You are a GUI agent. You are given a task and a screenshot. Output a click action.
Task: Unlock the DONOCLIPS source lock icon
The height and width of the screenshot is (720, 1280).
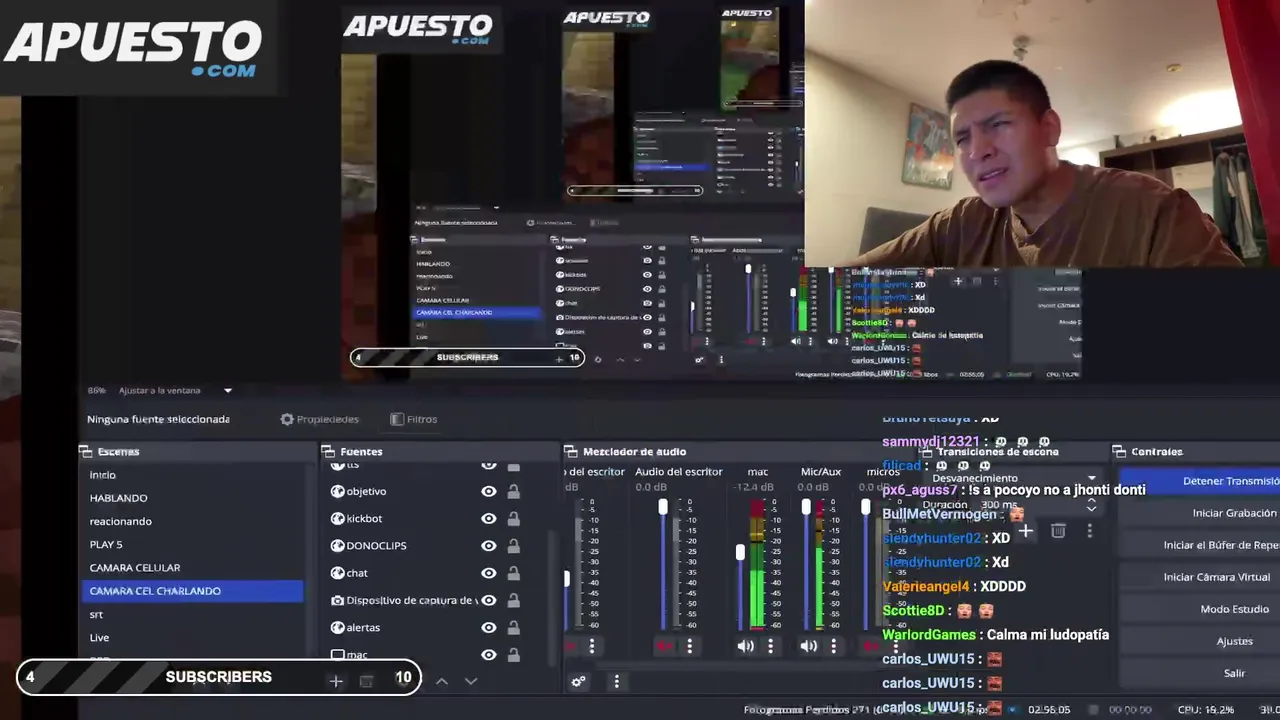(x=513, y=546)
